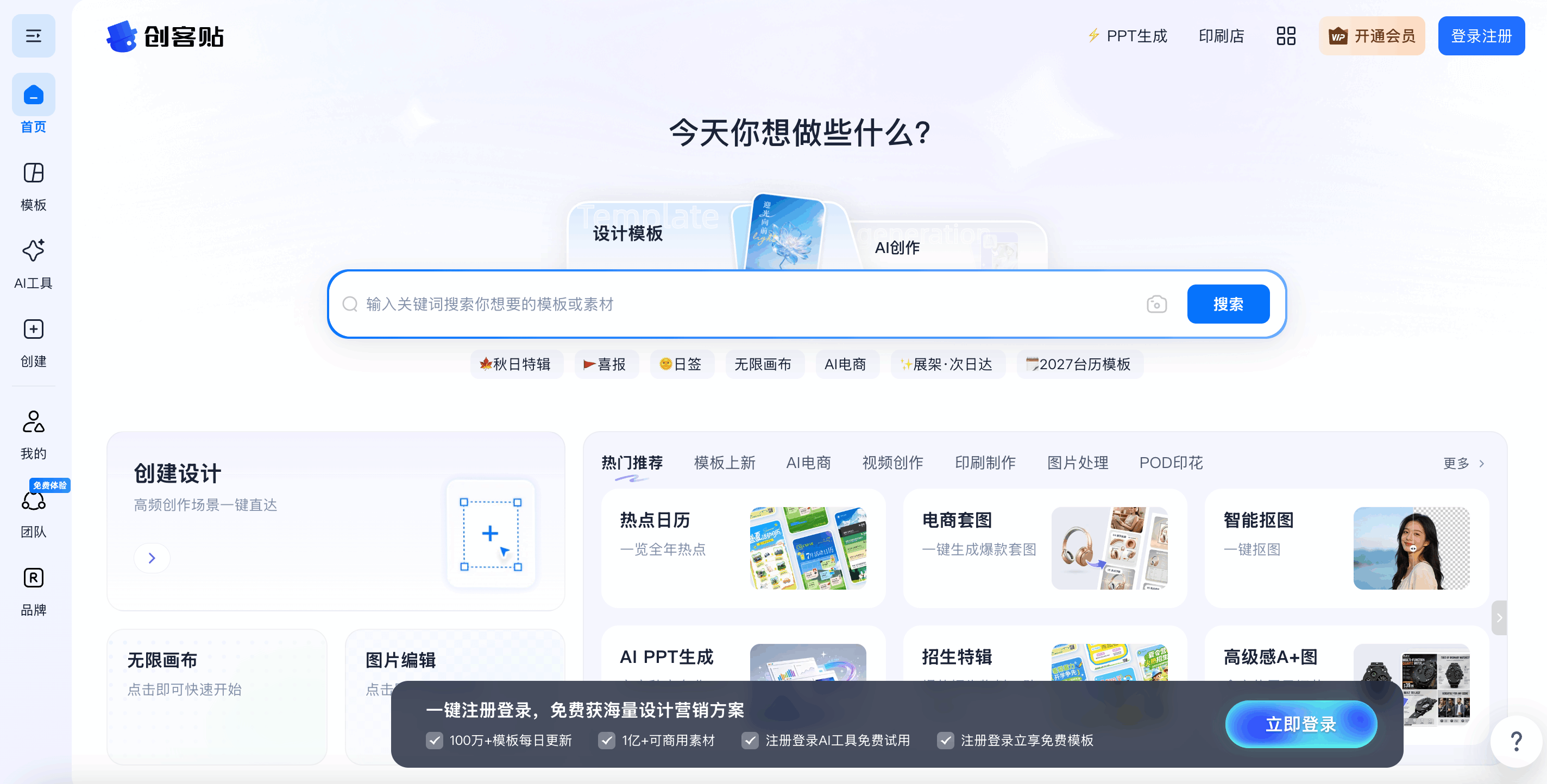Select 设计模板 search tab
Viewport: 1547px width, 784px height.
coord(627,233)
